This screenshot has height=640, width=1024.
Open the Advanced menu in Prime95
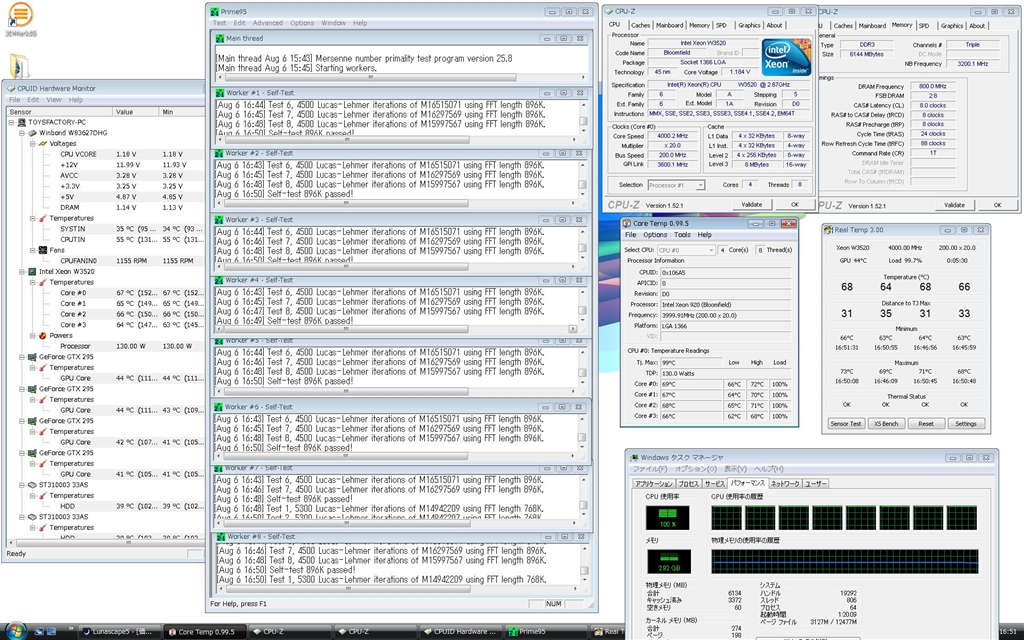[x=267, y=23]
